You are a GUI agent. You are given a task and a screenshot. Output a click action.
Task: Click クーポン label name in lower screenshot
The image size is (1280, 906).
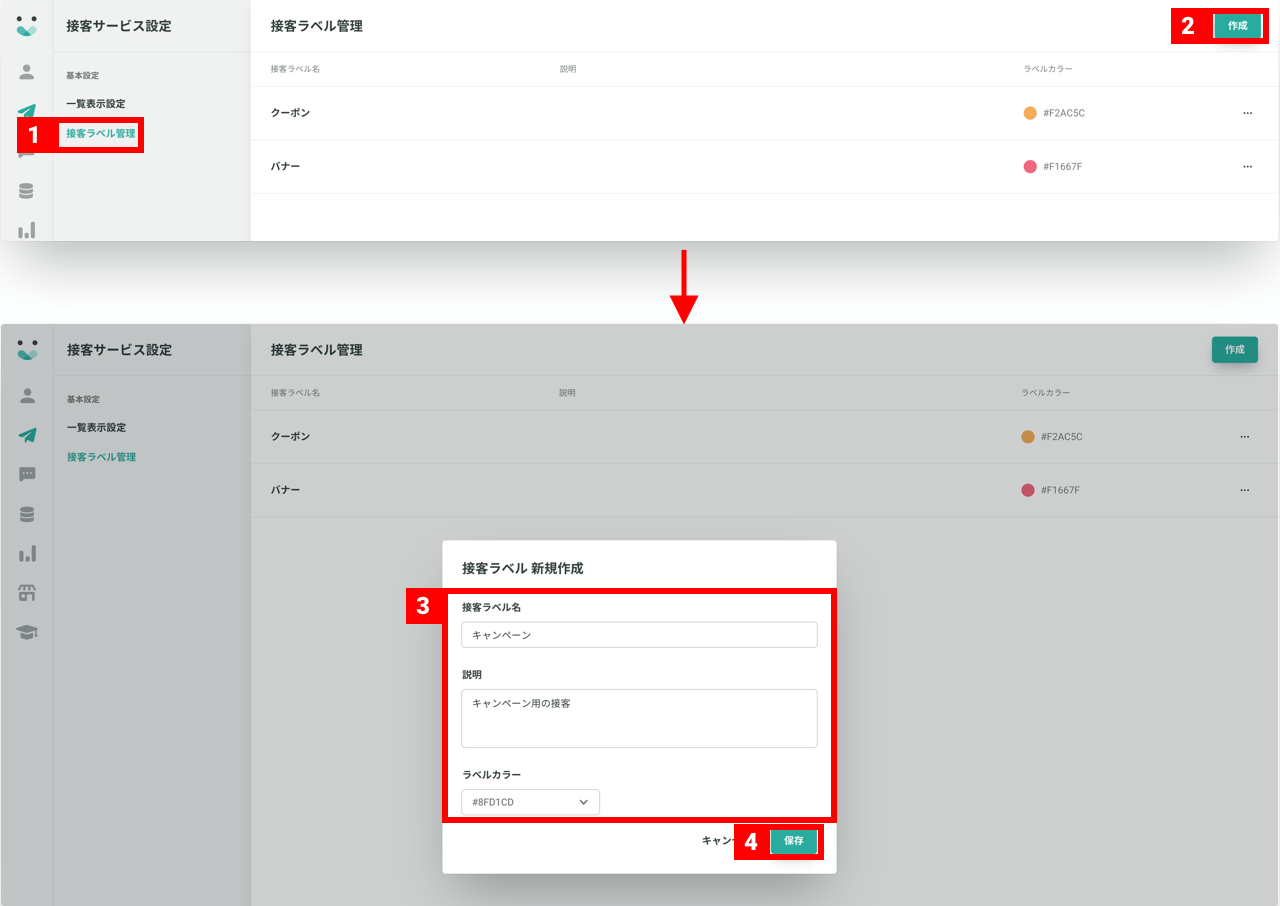290,437
